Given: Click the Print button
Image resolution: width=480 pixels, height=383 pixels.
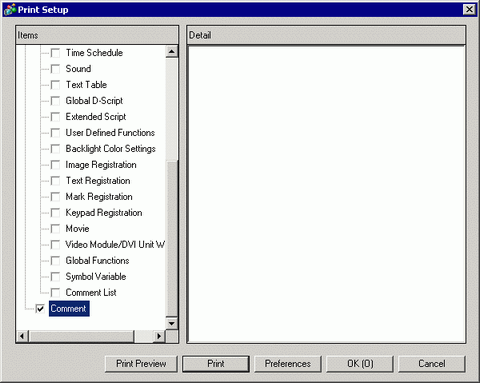Looking at the screenshot, I should pos(216,364).
